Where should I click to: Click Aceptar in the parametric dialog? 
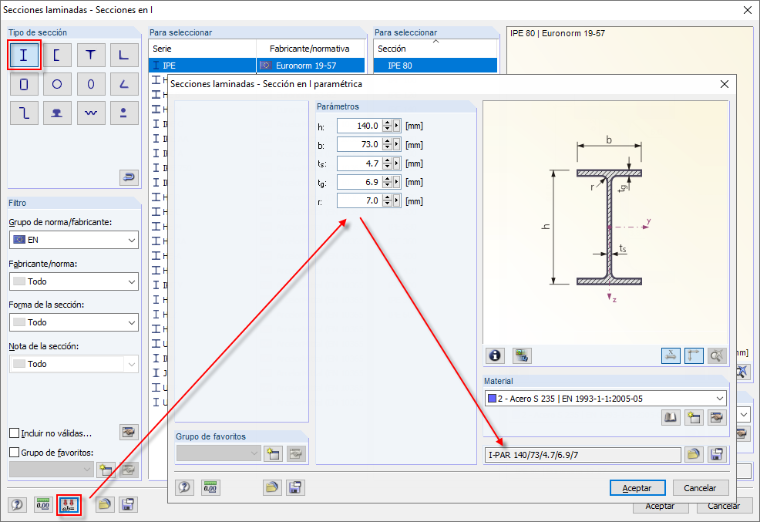click(x=637, y=488)
